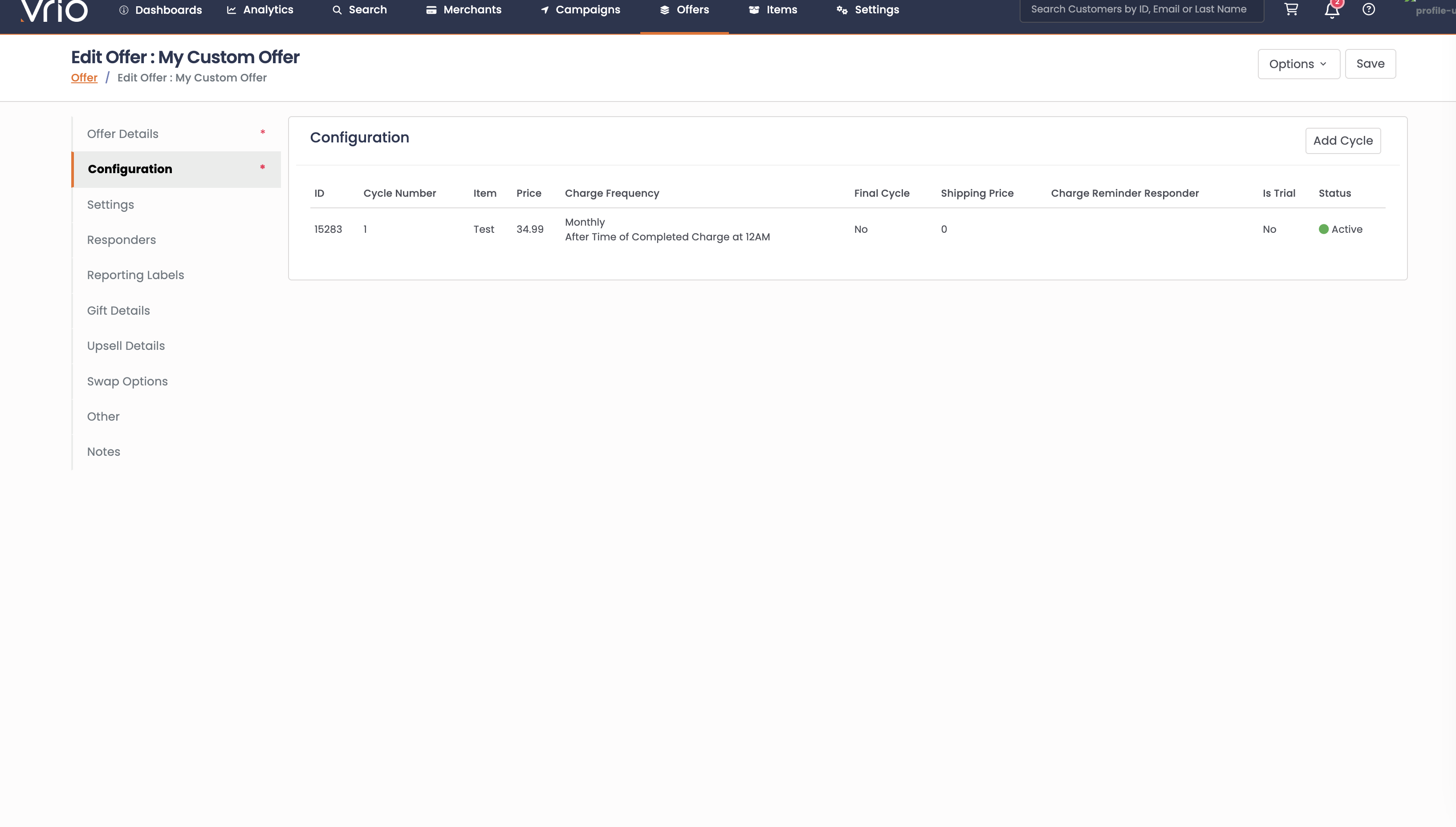Open the Merchants menu

464,10
